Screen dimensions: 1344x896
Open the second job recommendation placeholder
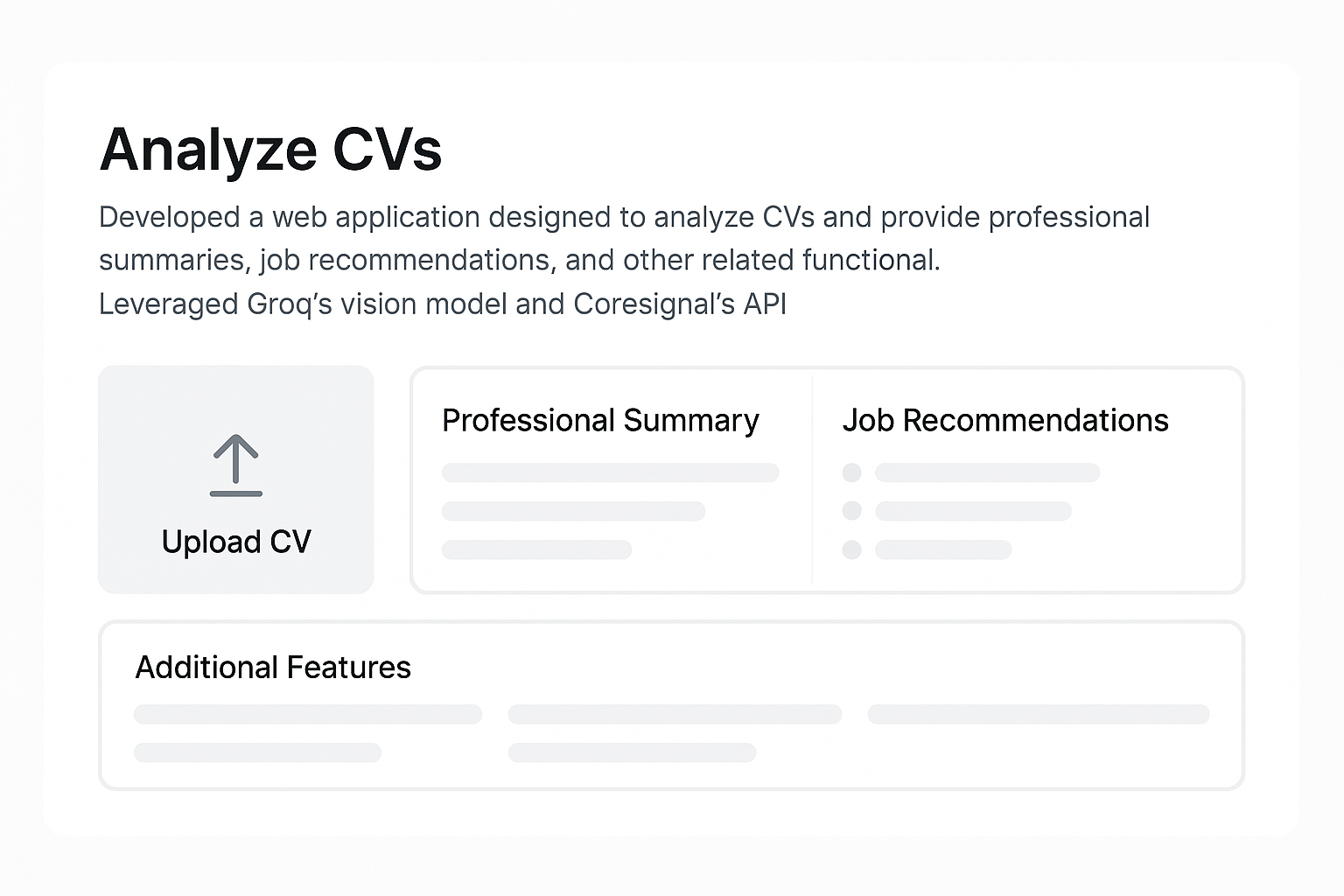pyautogui.click(x=973, y=511)
